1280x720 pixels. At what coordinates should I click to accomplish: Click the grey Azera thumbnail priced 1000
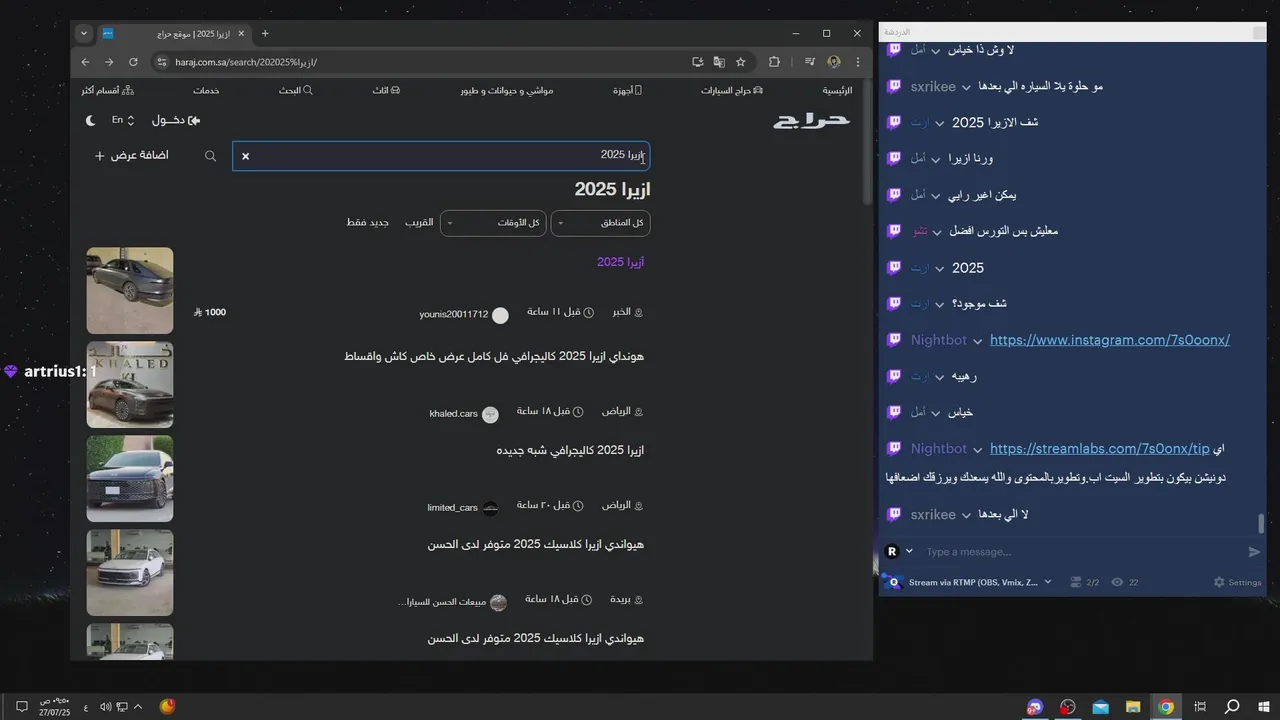130,291
